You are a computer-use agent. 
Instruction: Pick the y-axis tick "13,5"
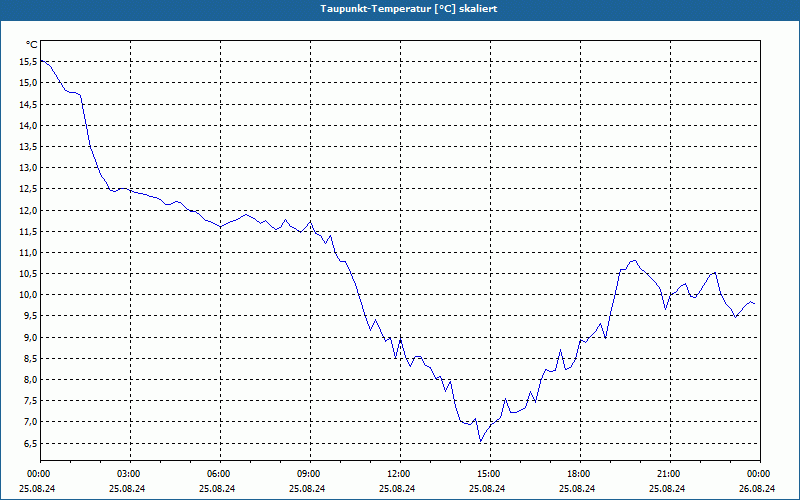(28, 147)
